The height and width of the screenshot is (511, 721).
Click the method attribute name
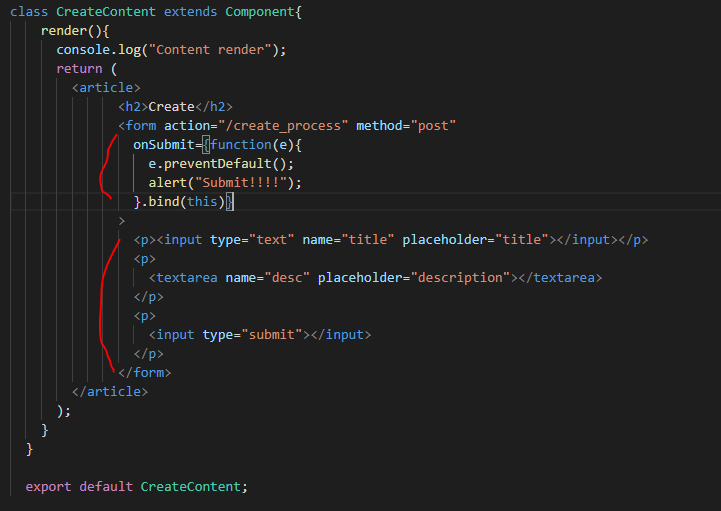(379, 126)
